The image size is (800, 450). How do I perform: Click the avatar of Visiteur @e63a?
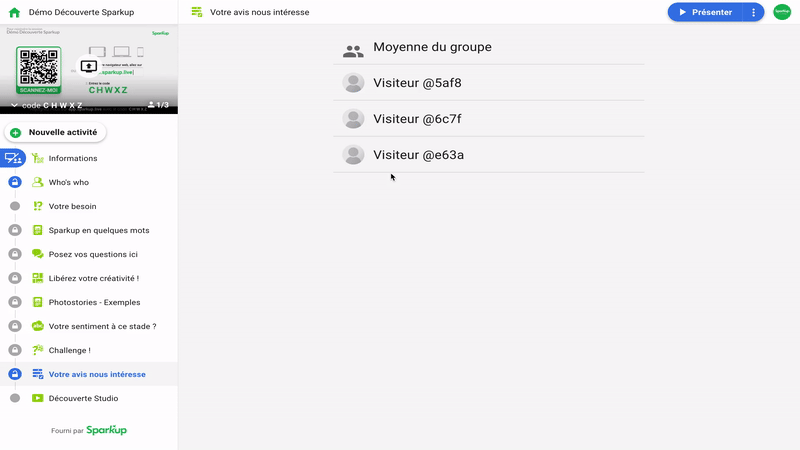pos(353,155)
